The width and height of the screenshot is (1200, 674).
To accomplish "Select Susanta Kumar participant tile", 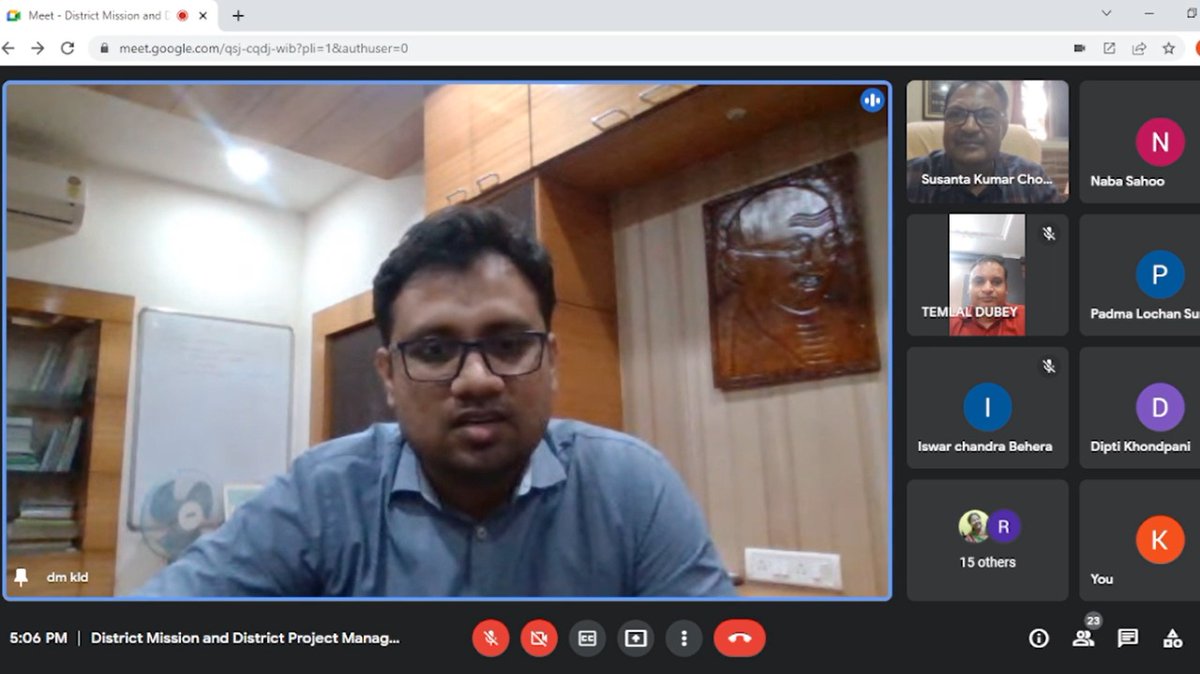I will click(987, 142).
